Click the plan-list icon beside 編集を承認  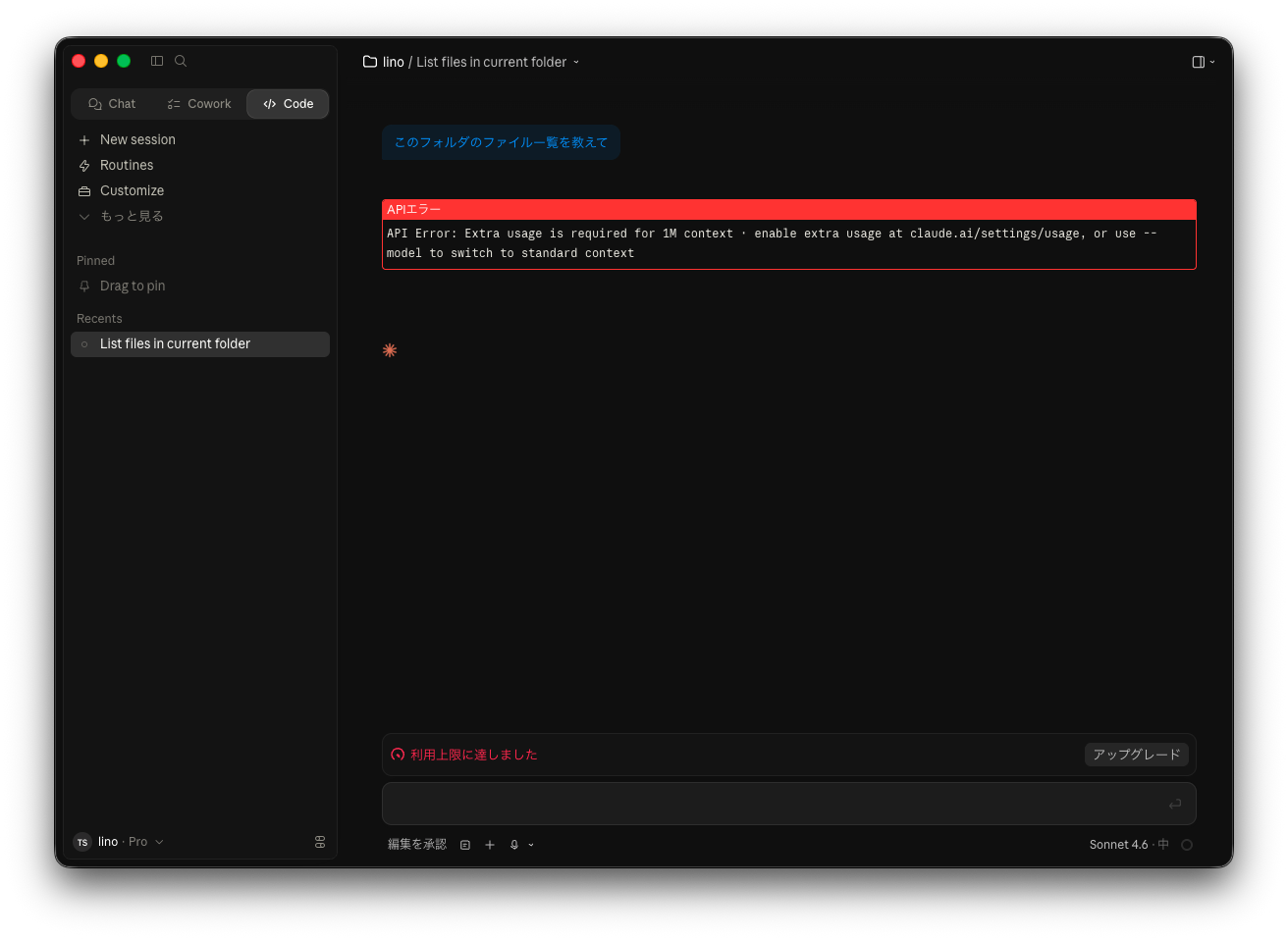click(x=465, y=845)
